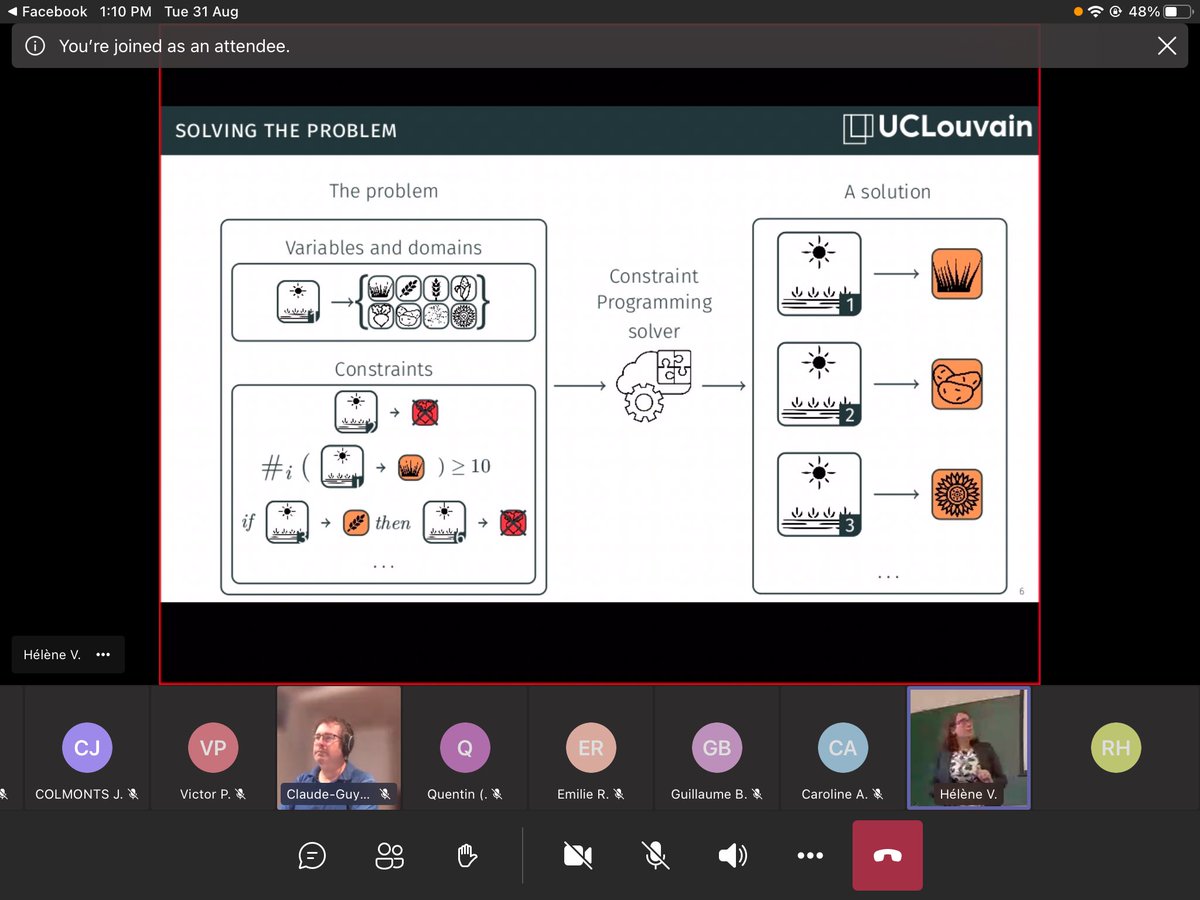Click the 'Quentin (.' name label

coord(457,794)
